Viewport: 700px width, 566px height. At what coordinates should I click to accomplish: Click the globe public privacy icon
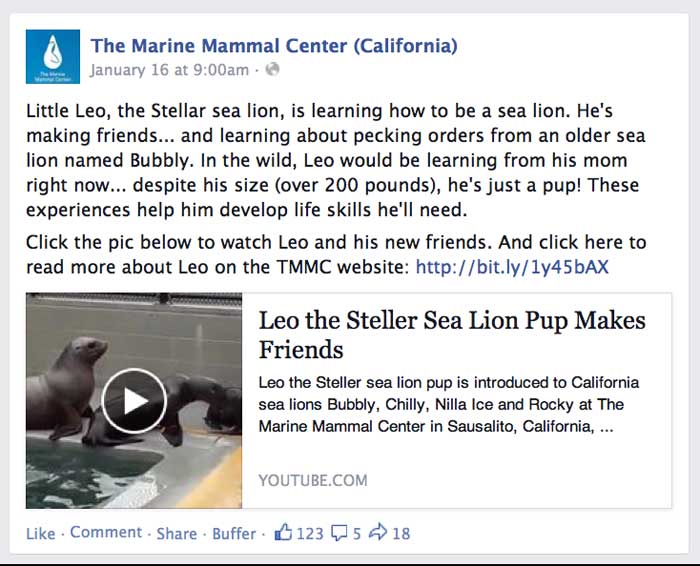(272, 70)
